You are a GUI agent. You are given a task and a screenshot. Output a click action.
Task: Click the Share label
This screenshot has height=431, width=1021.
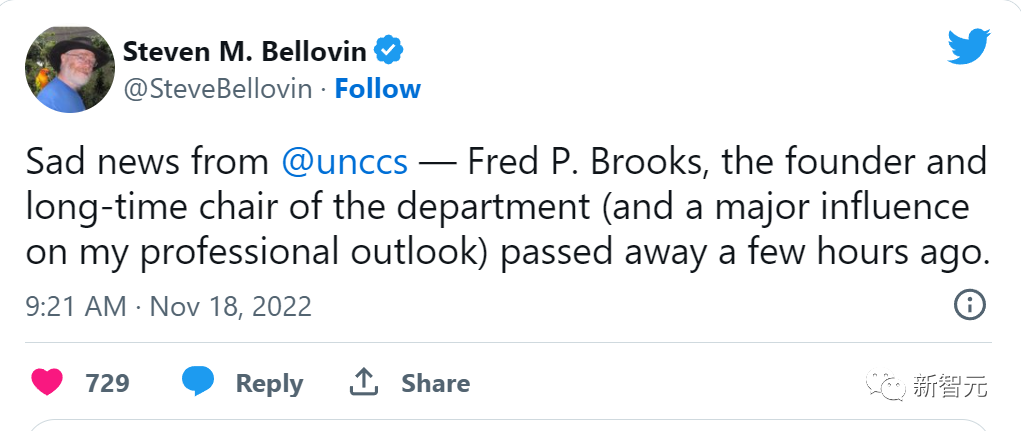pos(435,383)
